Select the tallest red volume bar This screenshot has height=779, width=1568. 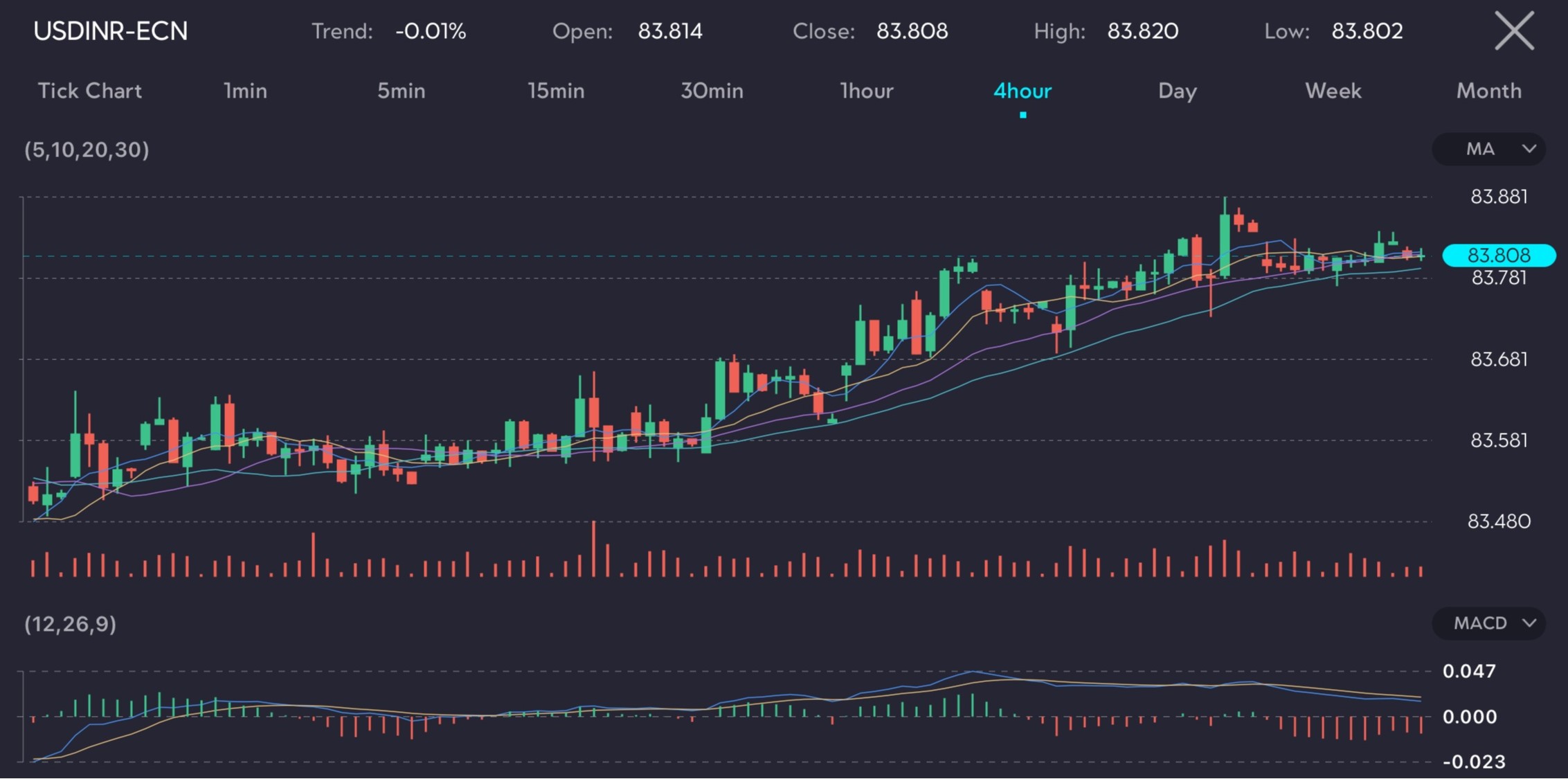coord(593,549)
